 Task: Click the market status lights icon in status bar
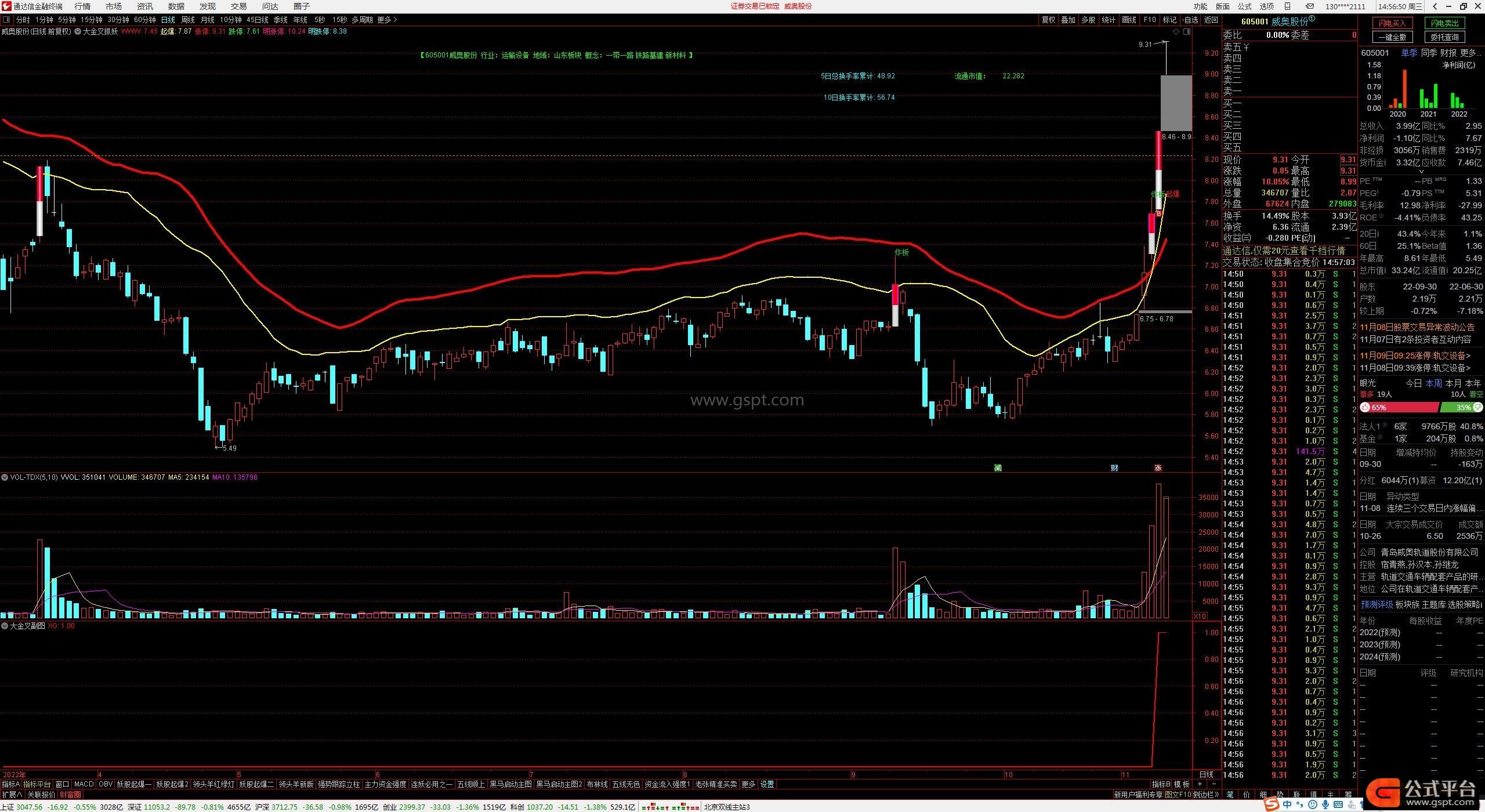(x=669, y=807)
